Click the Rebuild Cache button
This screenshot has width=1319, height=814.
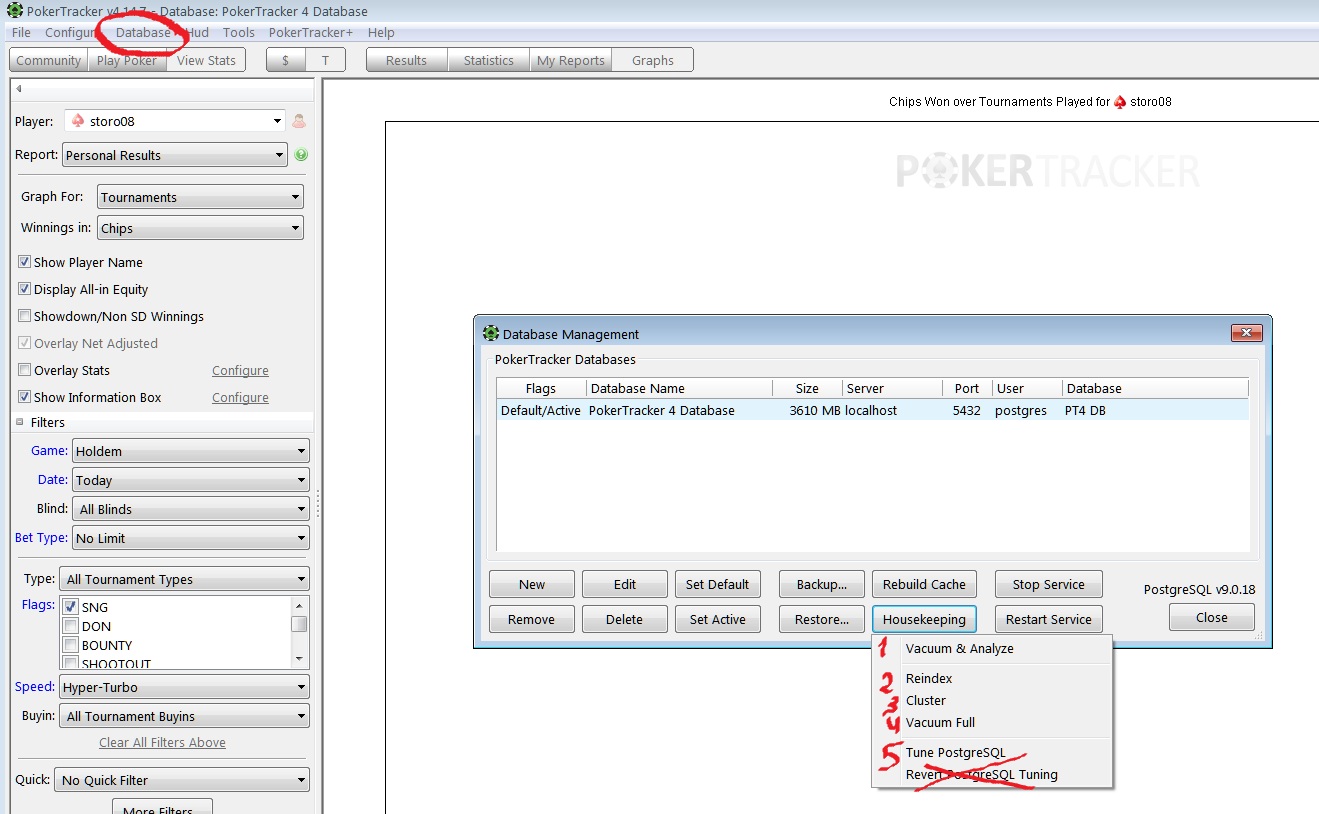(x=924, y=584)
